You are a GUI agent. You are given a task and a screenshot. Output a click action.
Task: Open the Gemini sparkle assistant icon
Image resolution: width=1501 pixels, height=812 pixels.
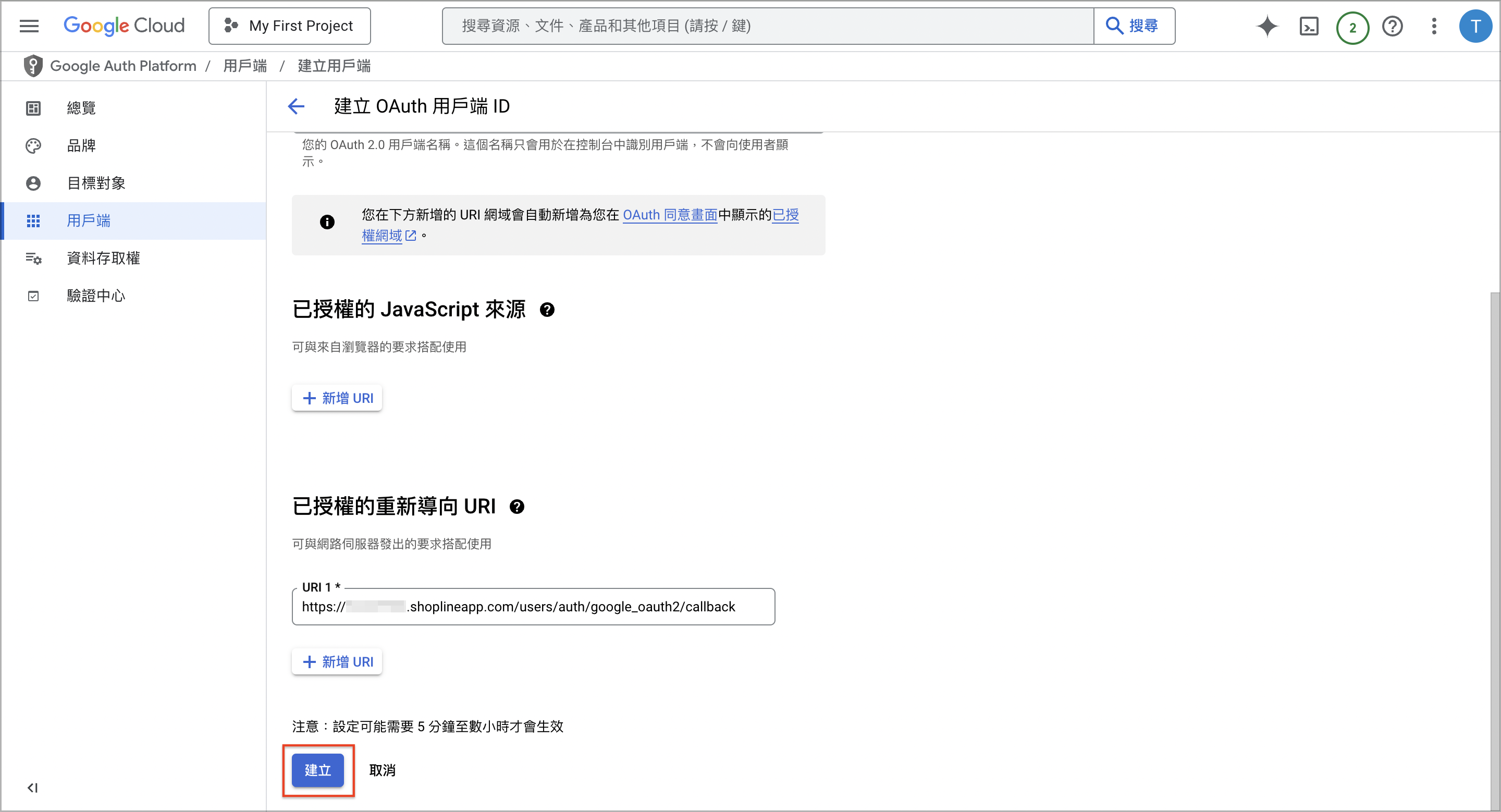tap(1268, 26)
